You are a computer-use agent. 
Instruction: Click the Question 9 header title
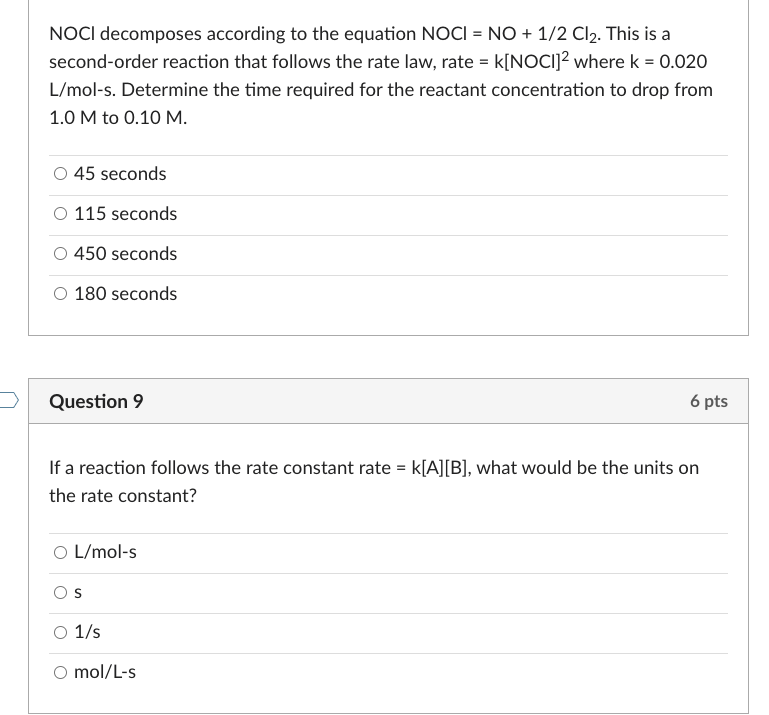96,401
